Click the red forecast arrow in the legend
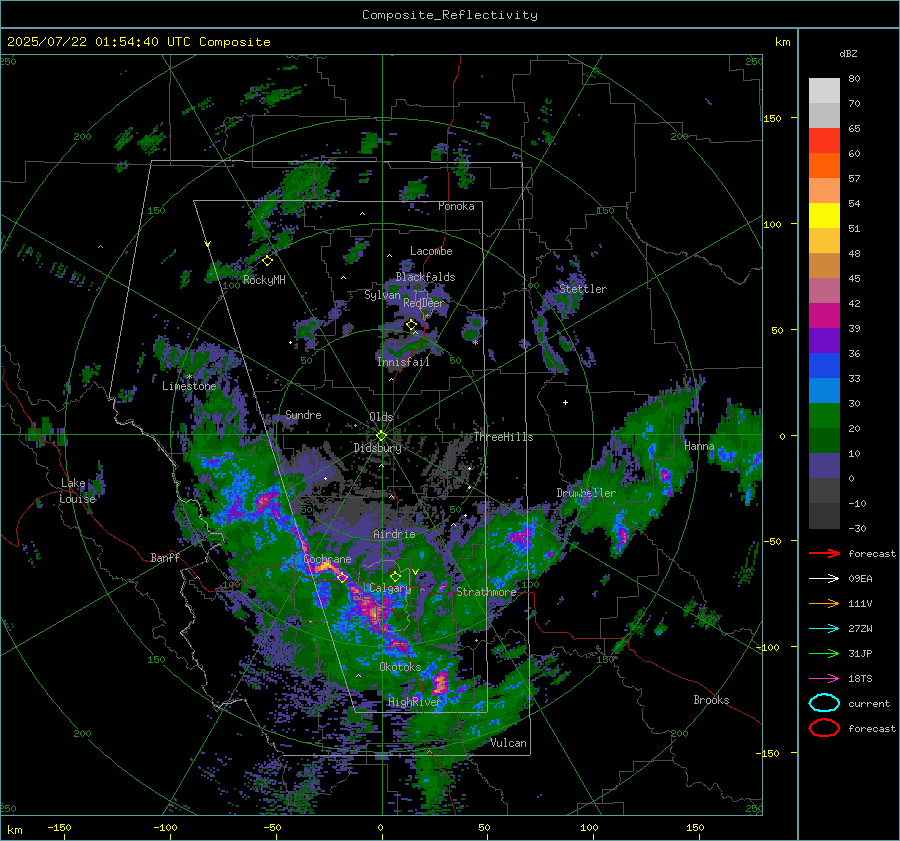900x841 pixels. coord(824,553)
